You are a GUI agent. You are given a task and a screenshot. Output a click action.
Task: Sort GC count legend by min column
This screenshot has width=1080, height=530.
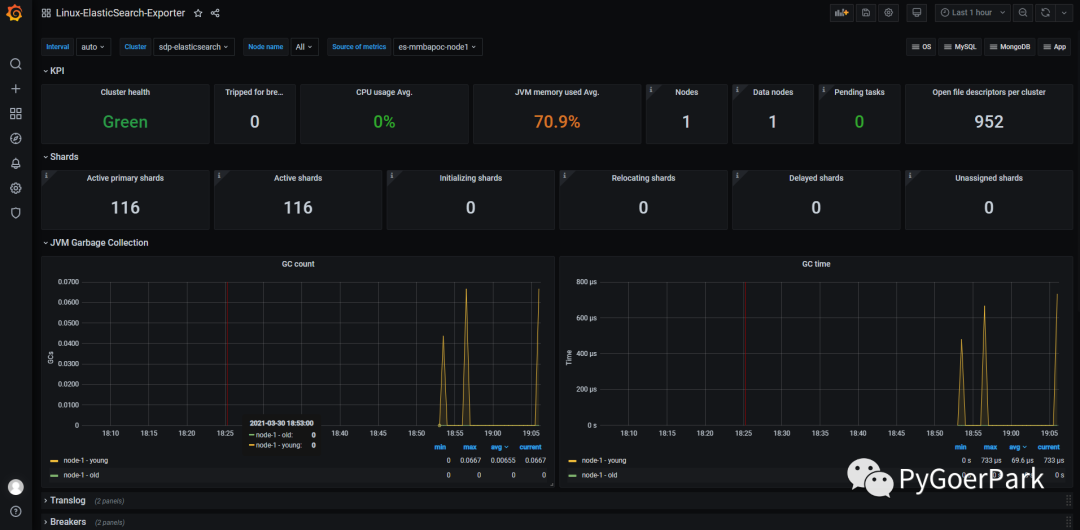tap(440, 447)
